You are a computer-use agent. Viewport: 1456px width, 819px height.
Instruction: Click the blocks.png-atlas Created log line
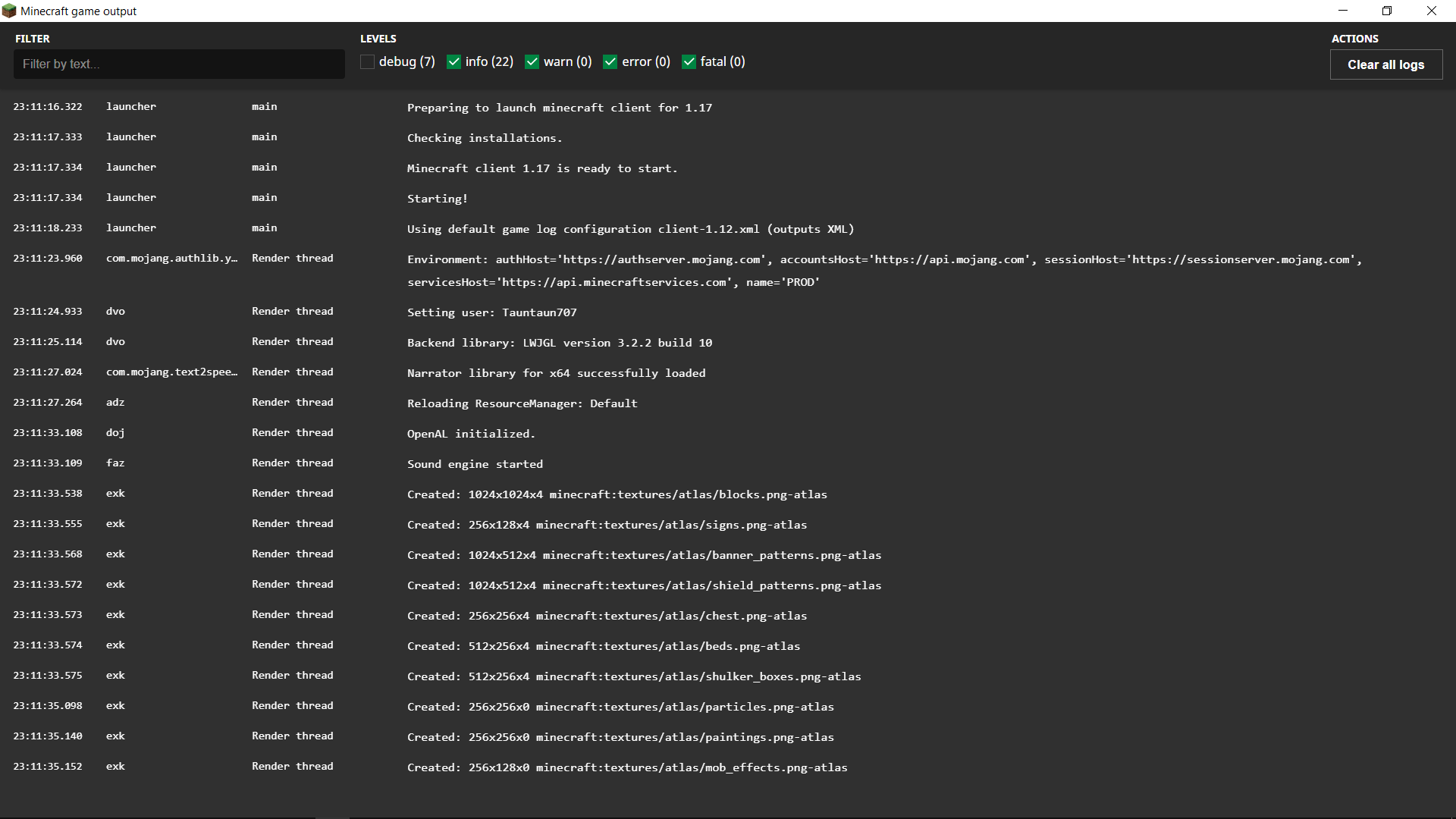tap(617, 494)
